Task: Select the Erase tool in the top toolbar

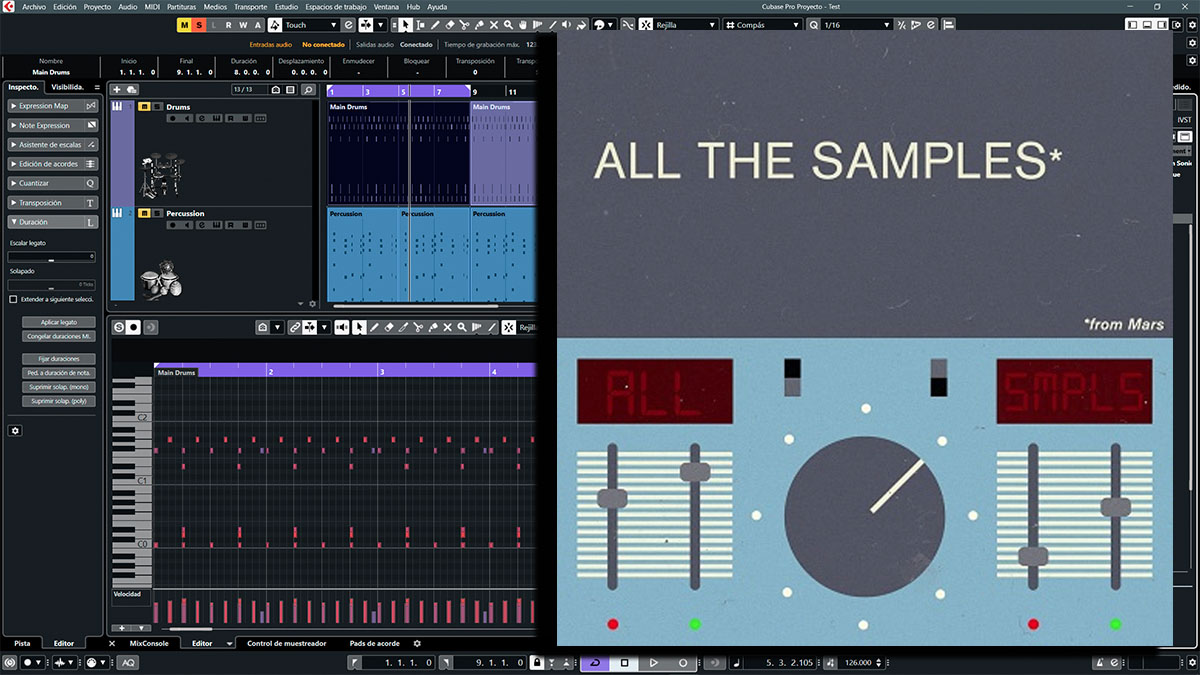Action: coord(450,24)
